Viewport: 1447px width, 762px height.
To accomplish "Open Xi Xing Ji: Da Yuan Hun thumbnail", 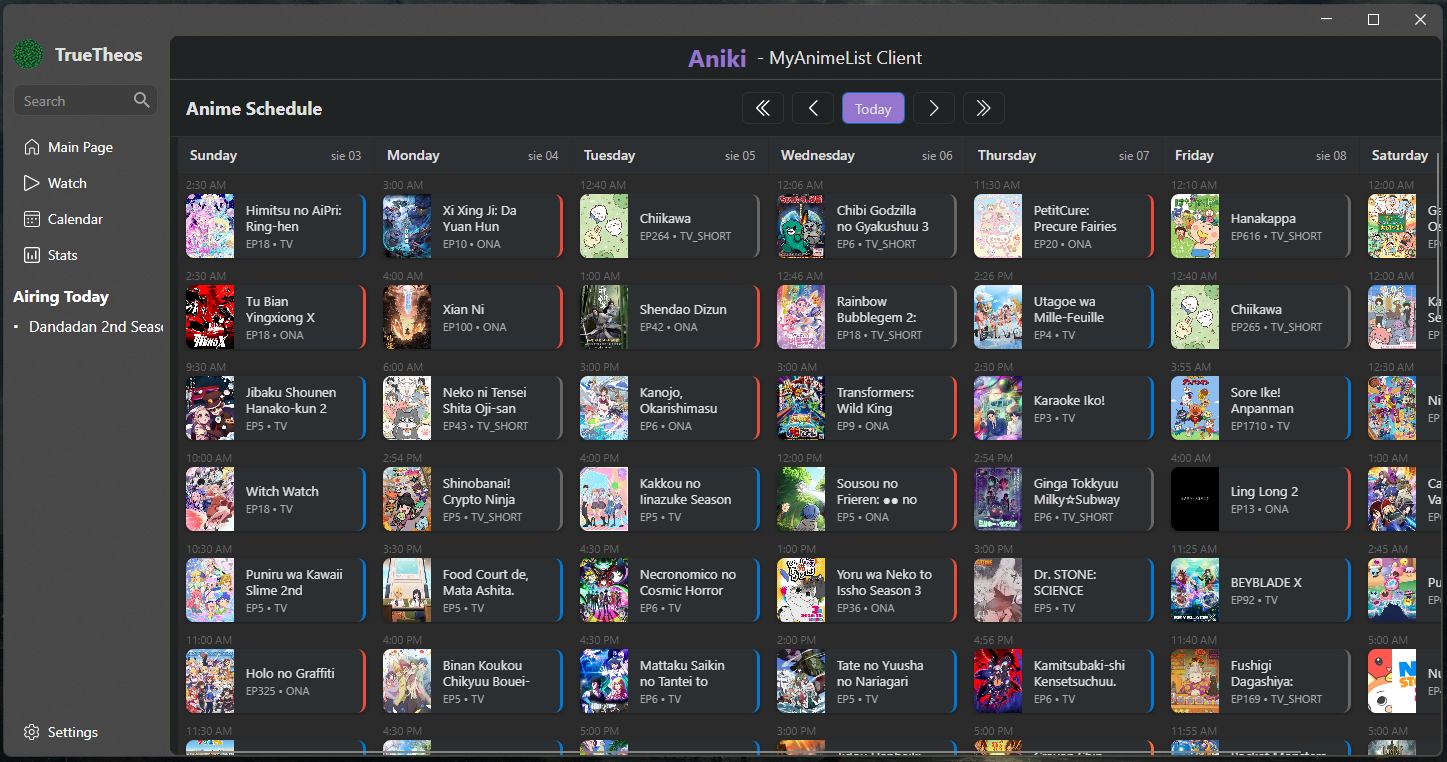I will [x=407, y=226].
